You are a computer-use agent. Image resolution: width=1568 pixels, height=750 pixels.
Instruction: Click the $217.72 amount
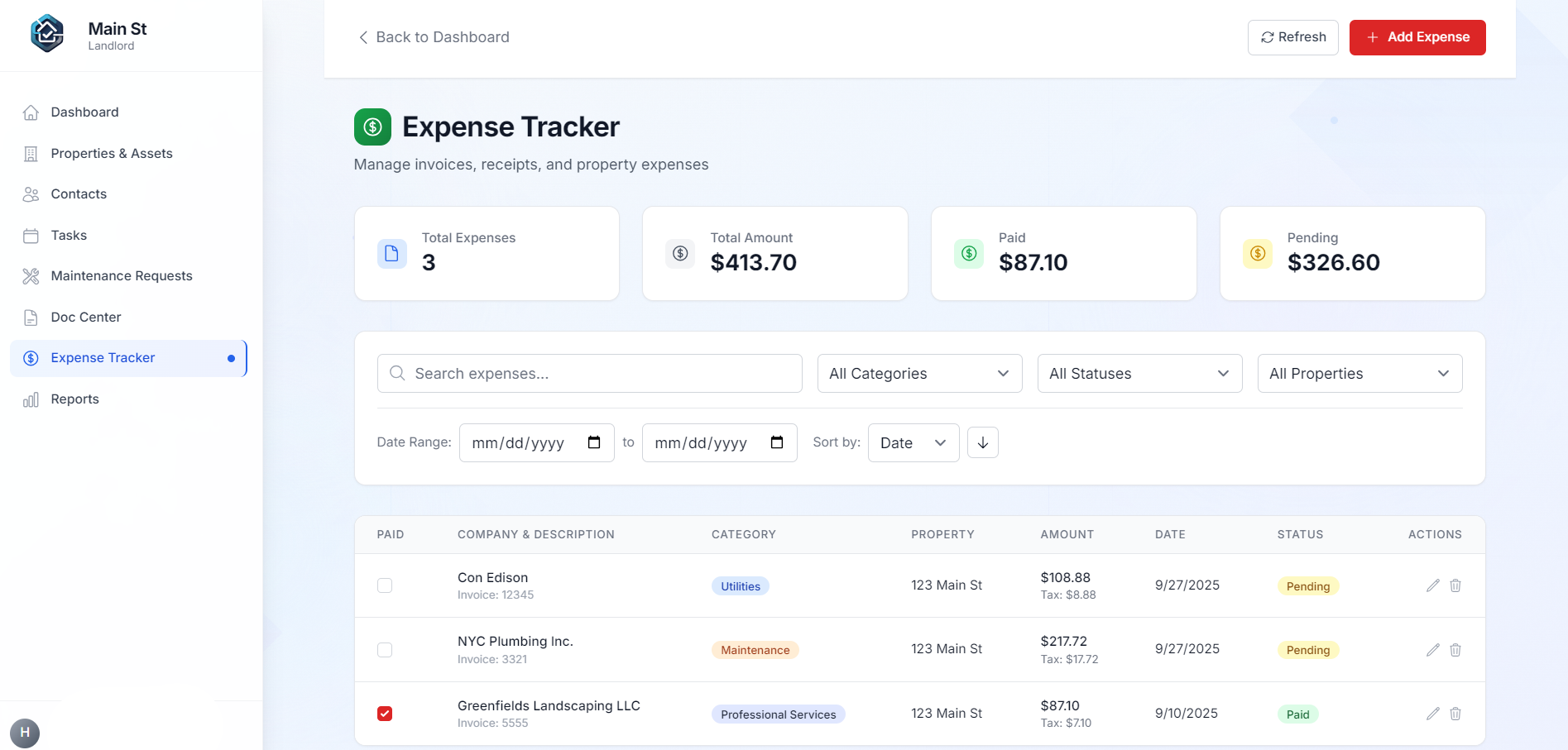(x=1064, y=641)
